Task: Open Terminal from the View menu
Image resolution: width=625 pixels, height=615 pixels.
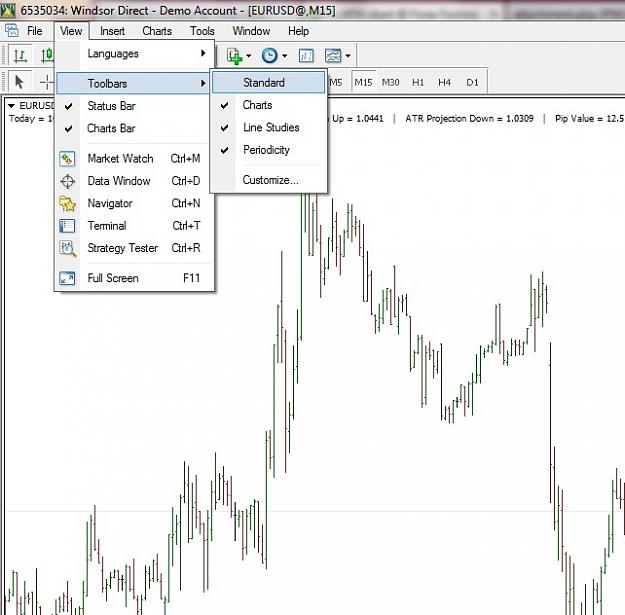Action: 134,226
